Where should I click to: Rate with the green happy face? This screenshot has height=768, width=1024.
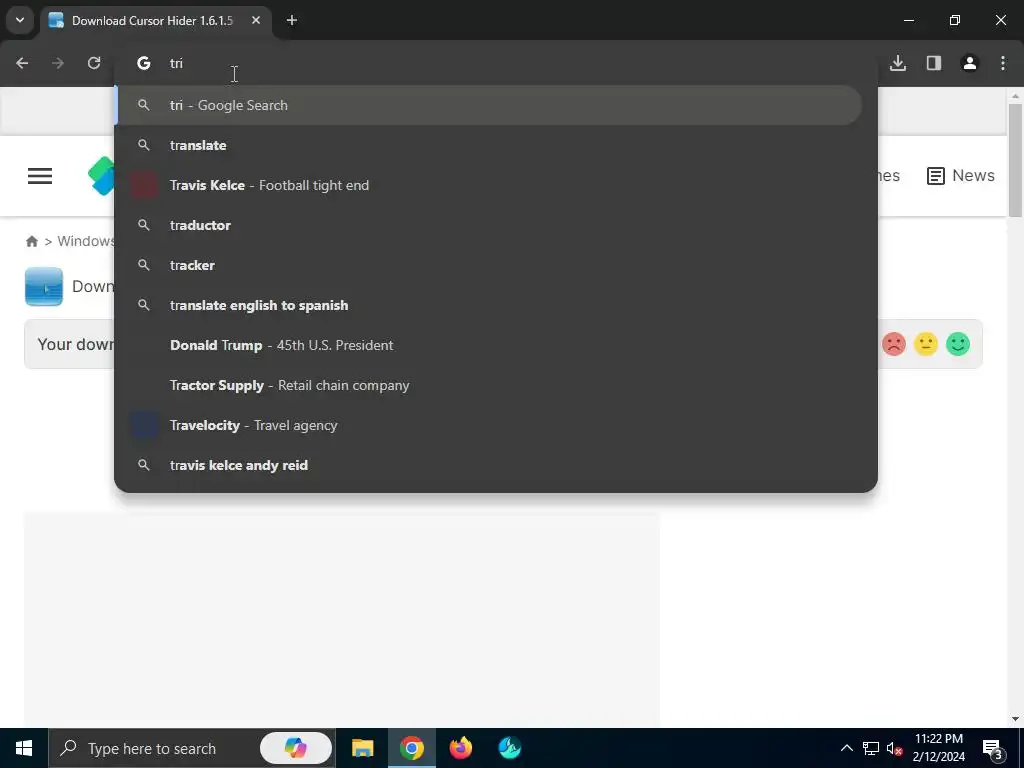click(x=958, y=344)
